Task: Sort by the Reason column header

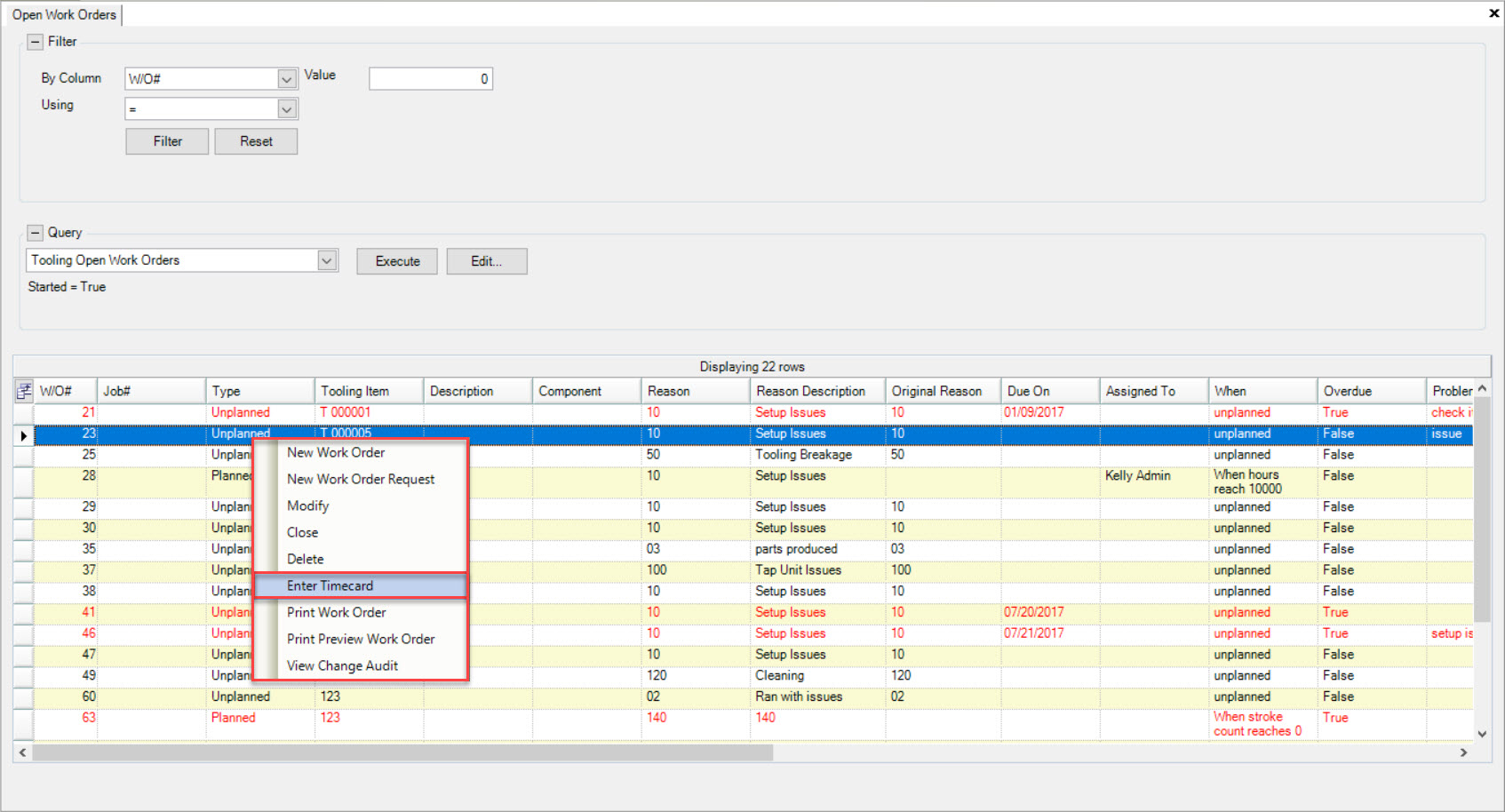Action: [696, 391]
